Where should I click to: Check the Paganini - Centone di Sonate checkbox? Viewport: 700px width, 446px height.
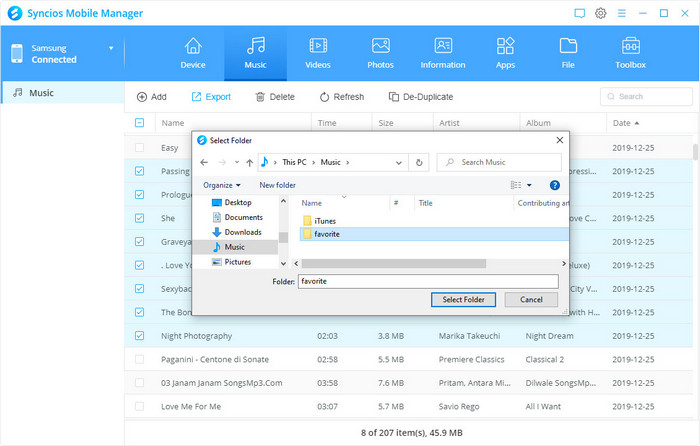(x=139, y=359)
